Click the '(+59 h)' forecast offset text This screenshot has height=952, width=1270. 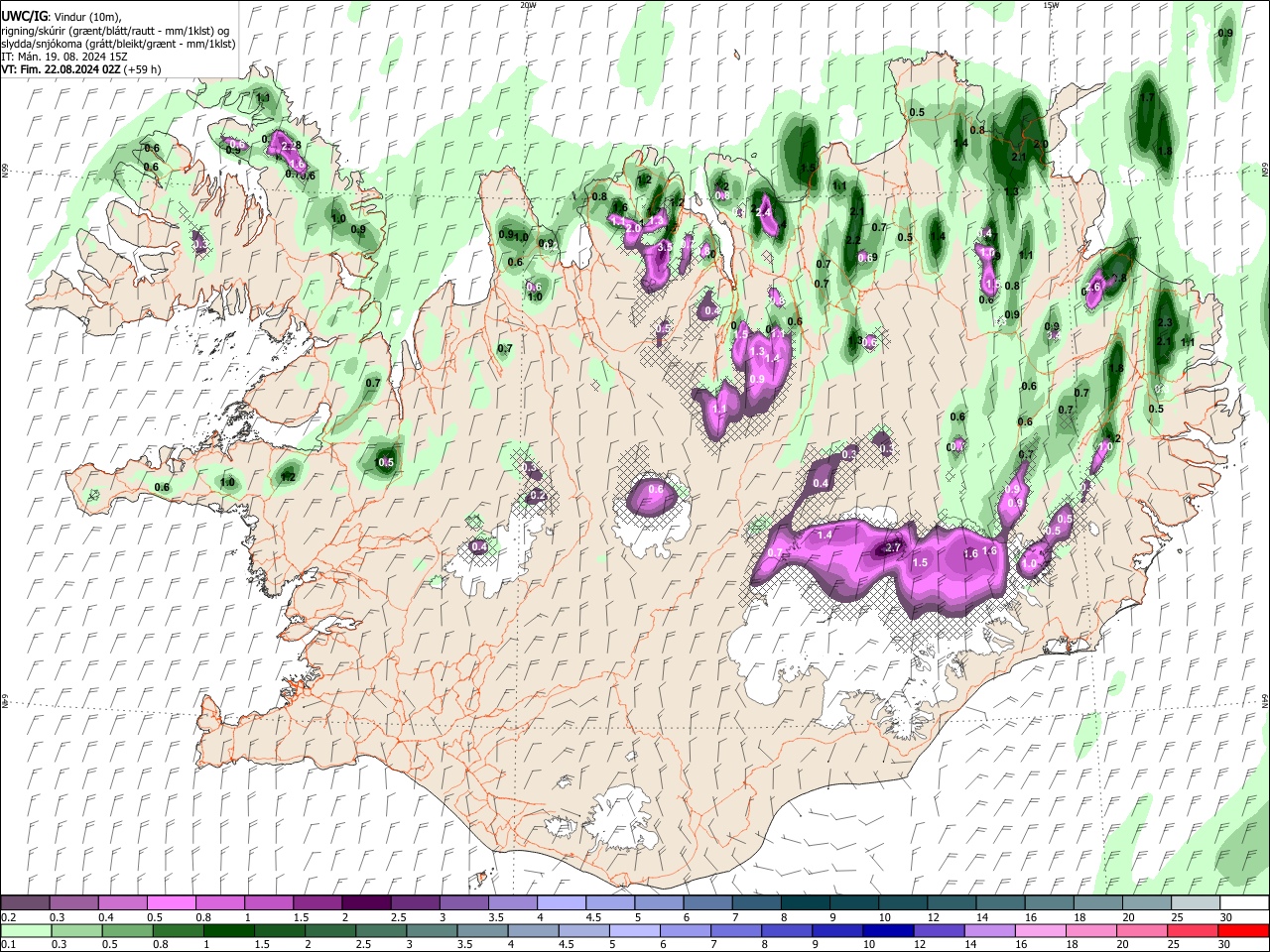click(x=143, y=69)
